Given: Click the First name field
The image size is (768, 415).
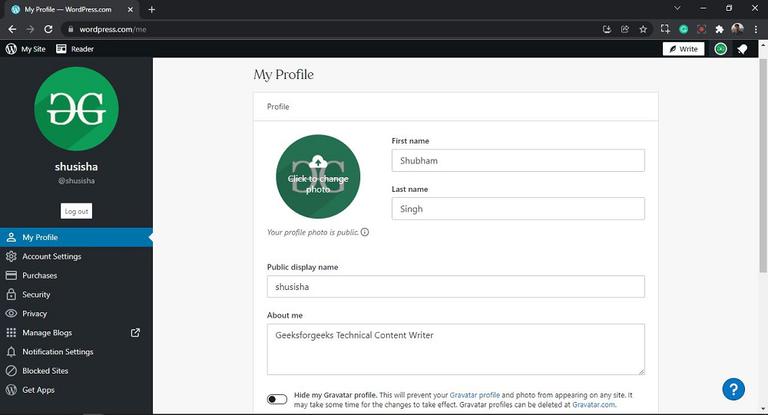Looking at the screenshot, I should point(518,161).
